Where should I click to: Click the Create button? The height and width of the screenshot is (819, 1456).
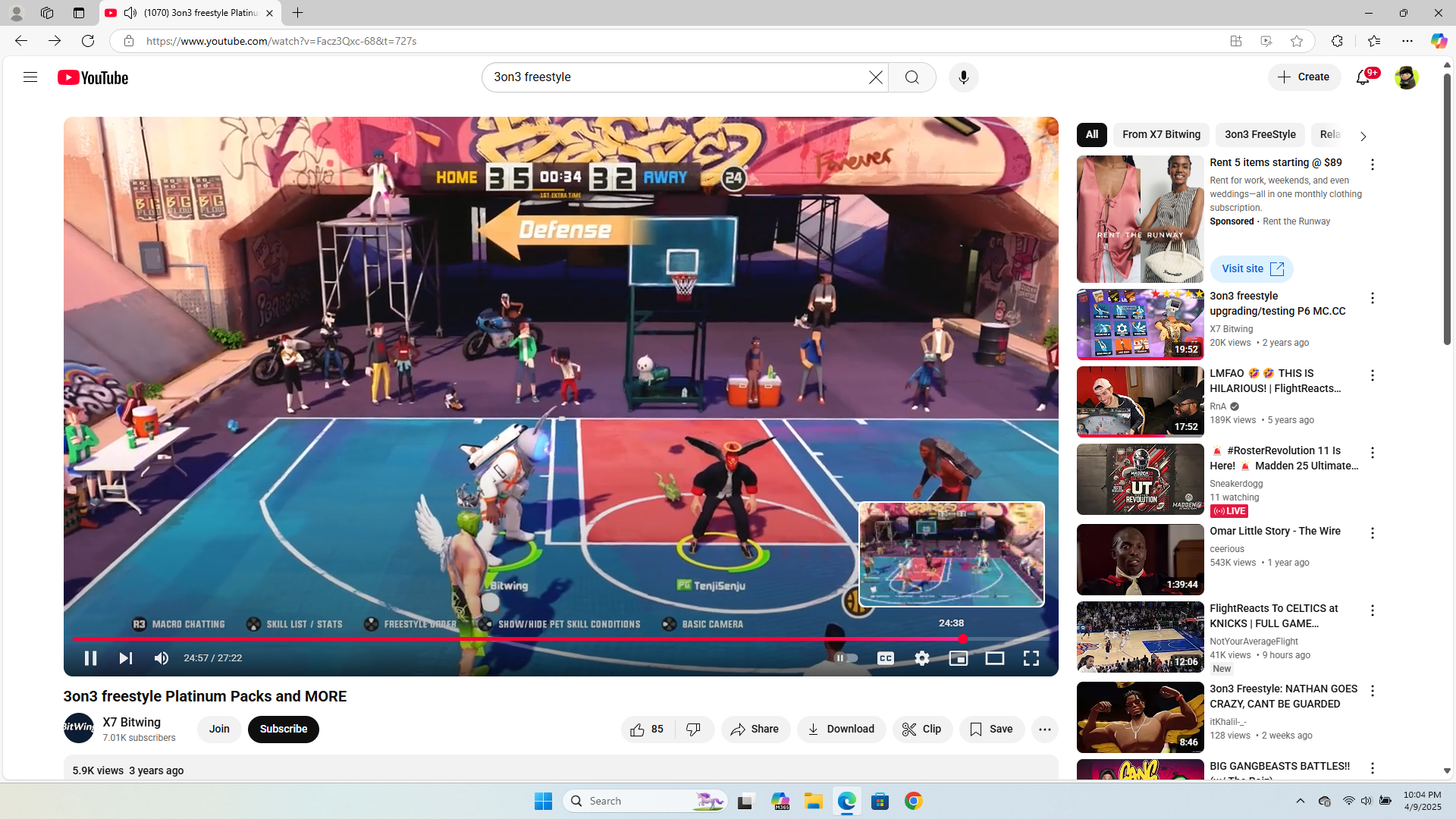(1304, 77)
